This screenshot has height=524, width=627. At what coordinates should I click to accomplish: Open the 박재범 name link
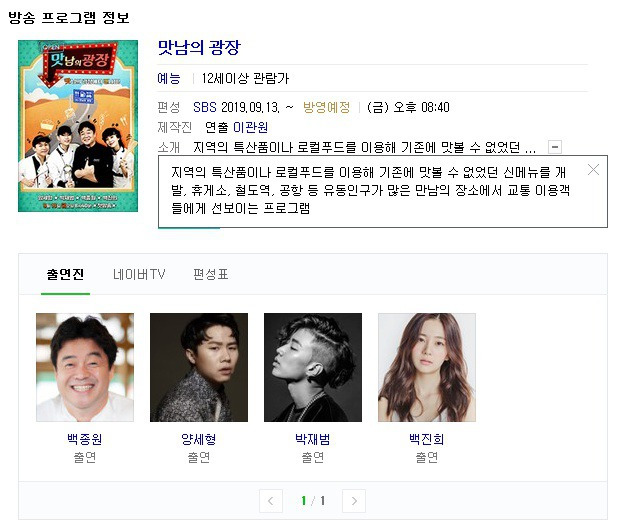[x=313, y=439]
